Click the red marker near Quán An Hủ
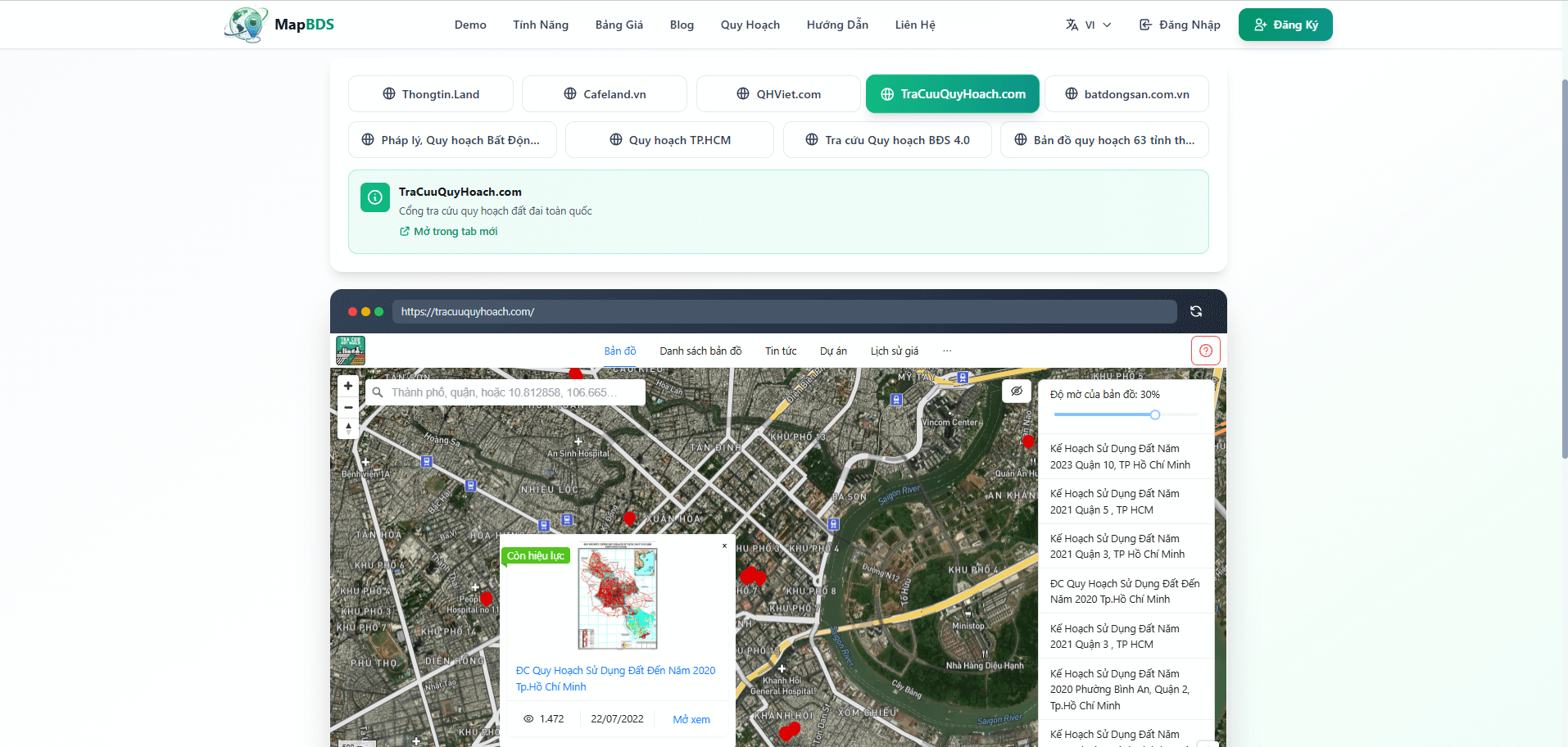The width and height of the screenshot is (1568, 747). point(1028,442)
